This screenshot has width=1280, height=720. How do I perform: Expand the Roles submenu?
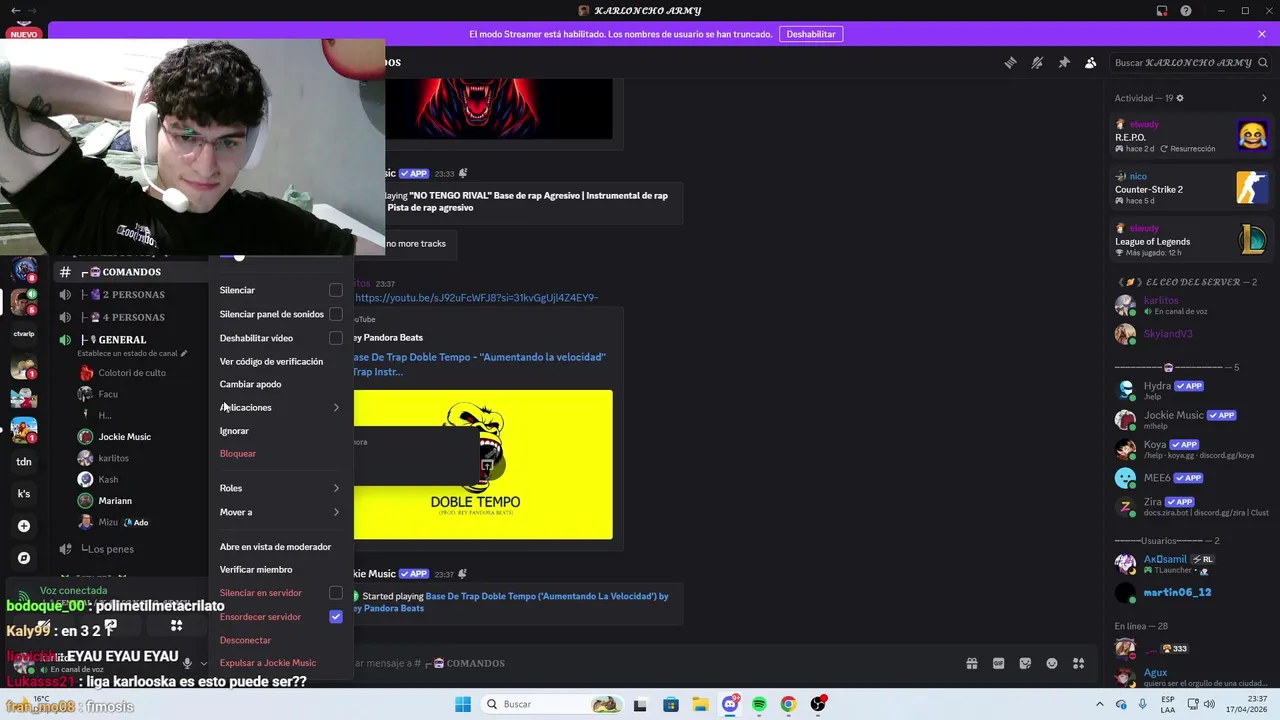tap(280, 488)
